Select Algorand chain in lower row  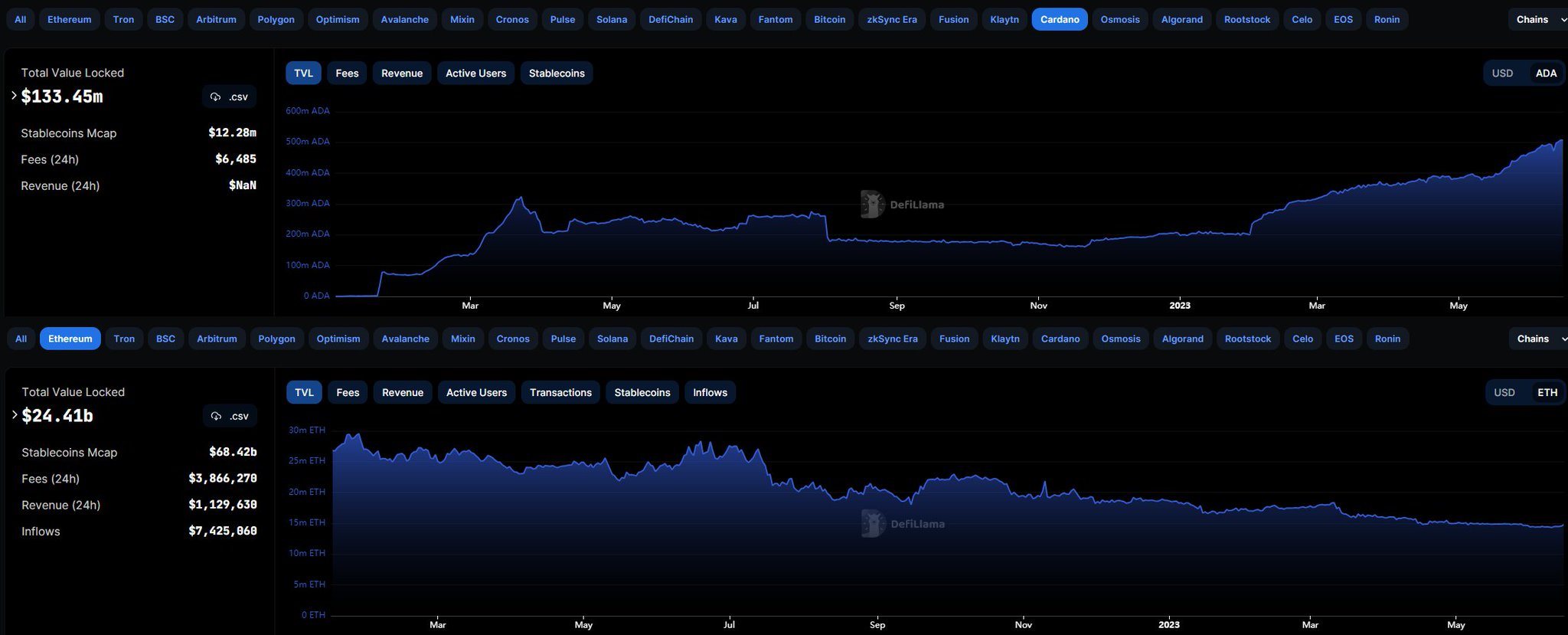tap(1183, 339)
